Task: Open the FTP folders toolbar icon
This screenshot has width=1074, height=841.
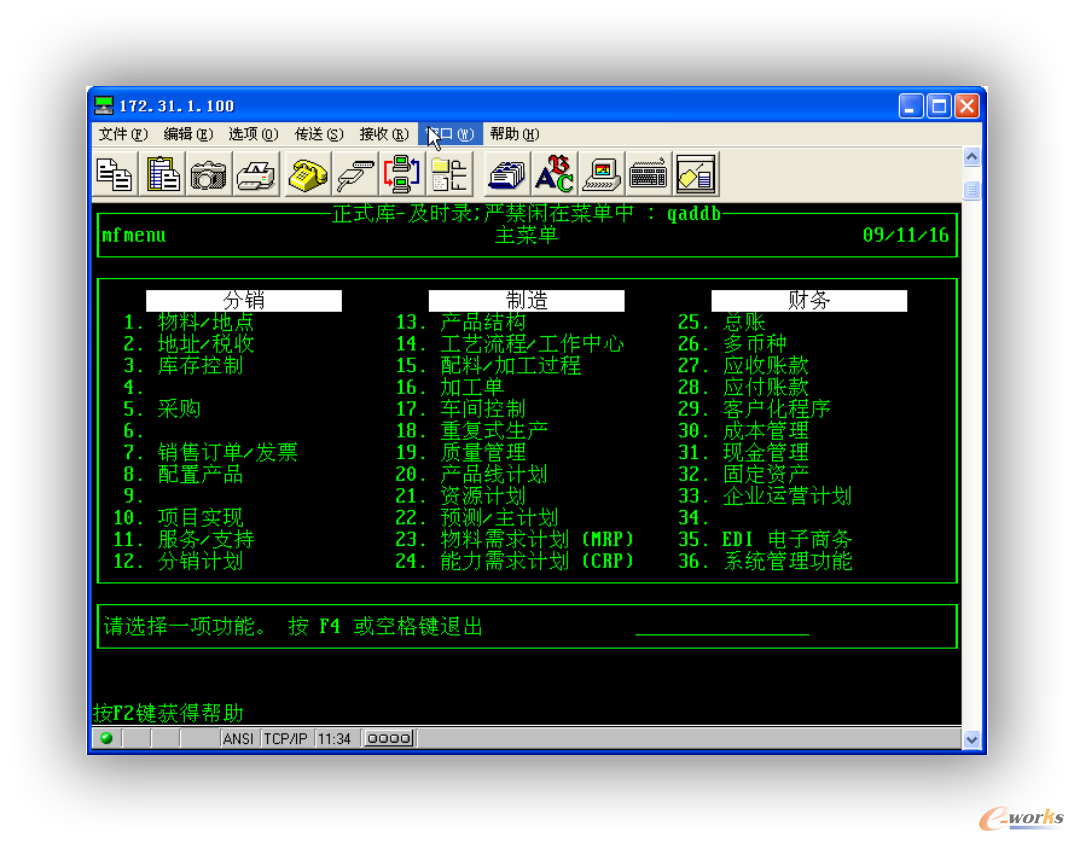Action: [x=449, y=175]
